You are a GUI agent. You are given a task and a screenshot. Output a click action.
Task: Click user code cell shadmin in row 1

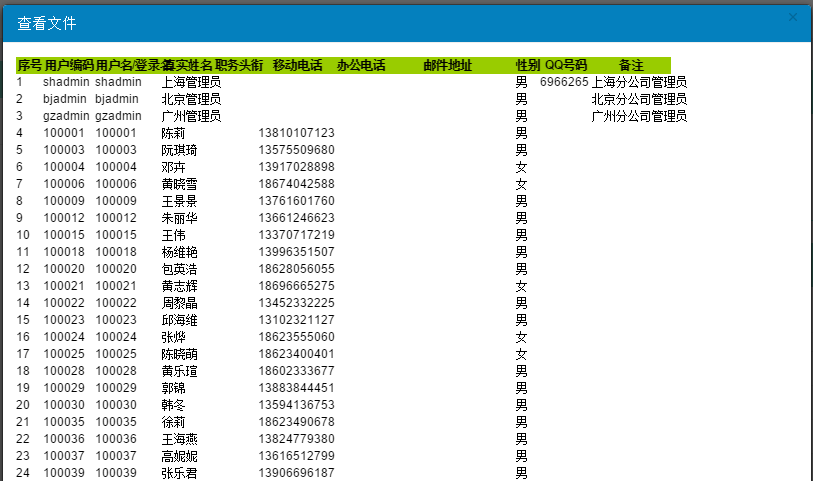coord(66,82)
